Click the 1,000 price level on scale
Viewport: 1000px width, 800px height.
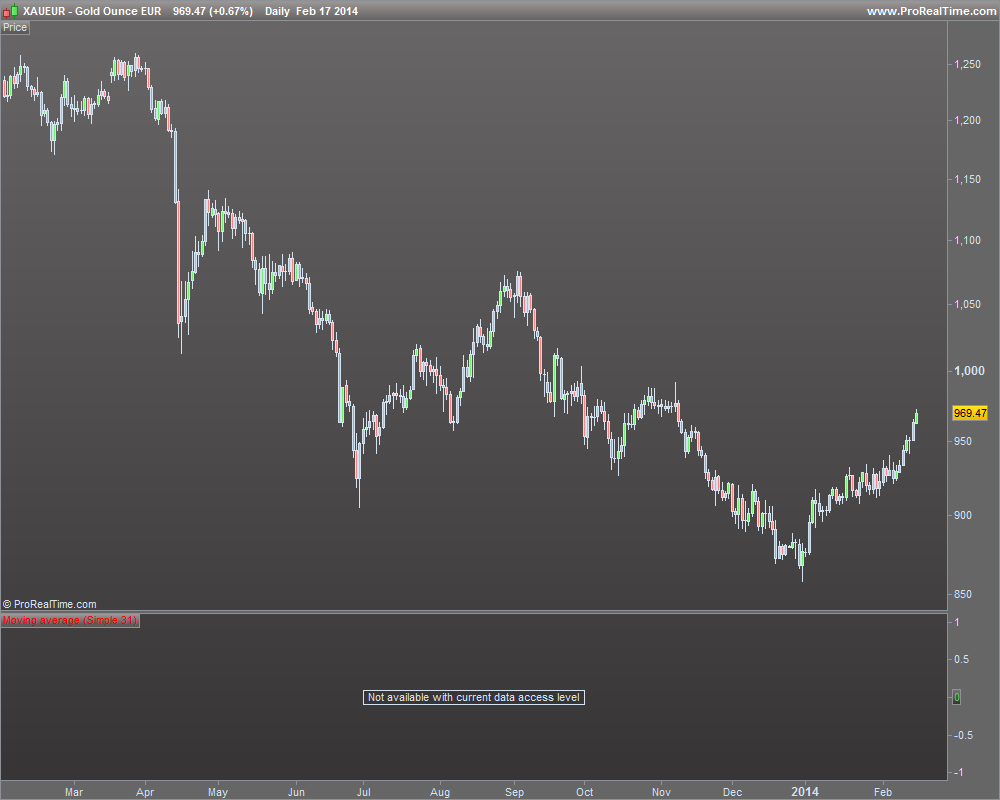tap(969, 371)
